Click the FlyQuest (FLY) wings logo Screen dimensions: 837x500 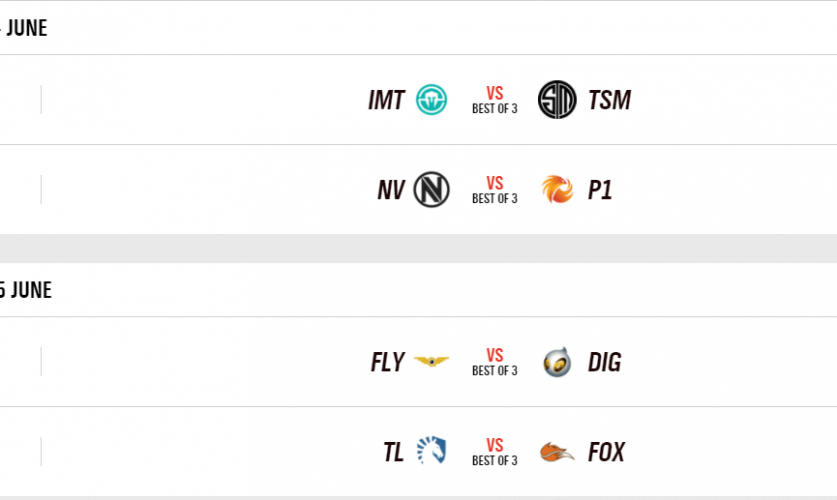pos(432,362)
